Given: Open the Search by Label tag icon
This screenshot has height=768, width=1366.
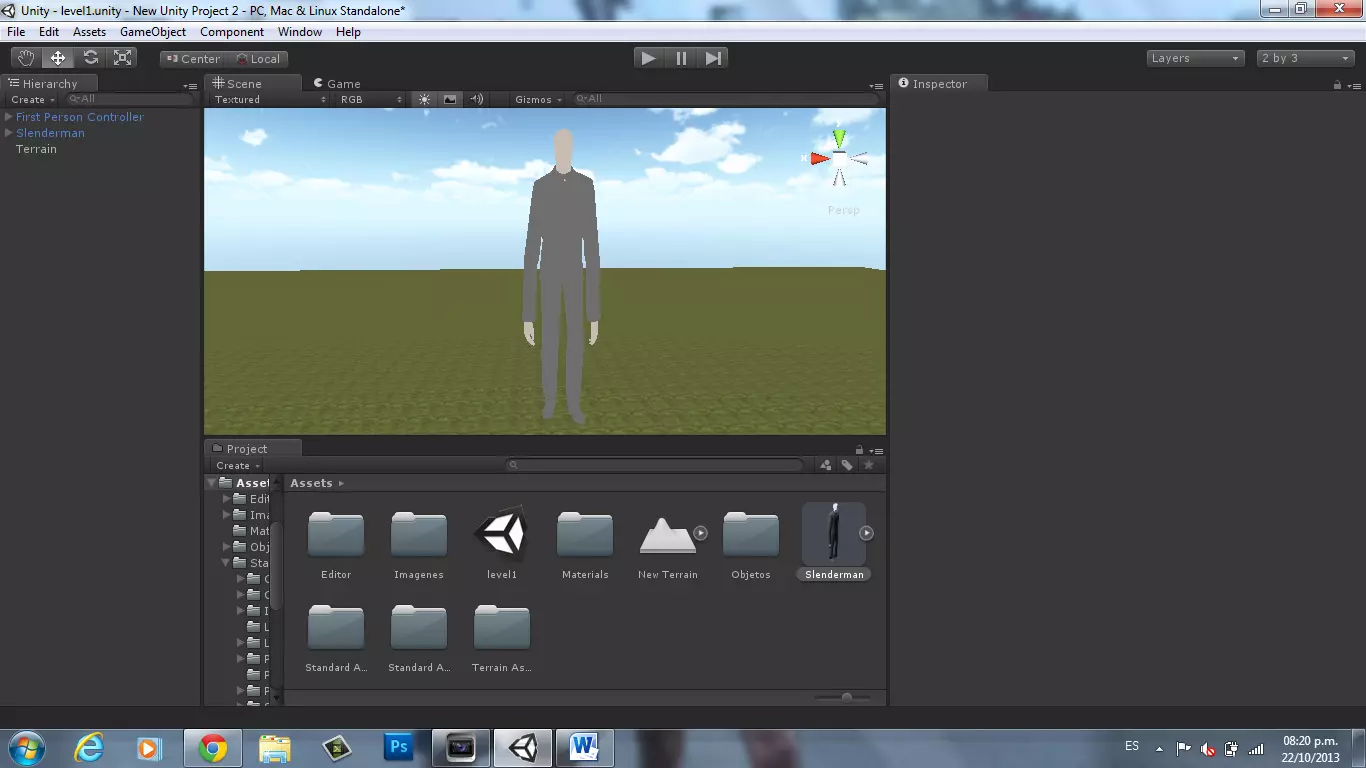Looking at the screenshot, I should click(x=847, y=465).
